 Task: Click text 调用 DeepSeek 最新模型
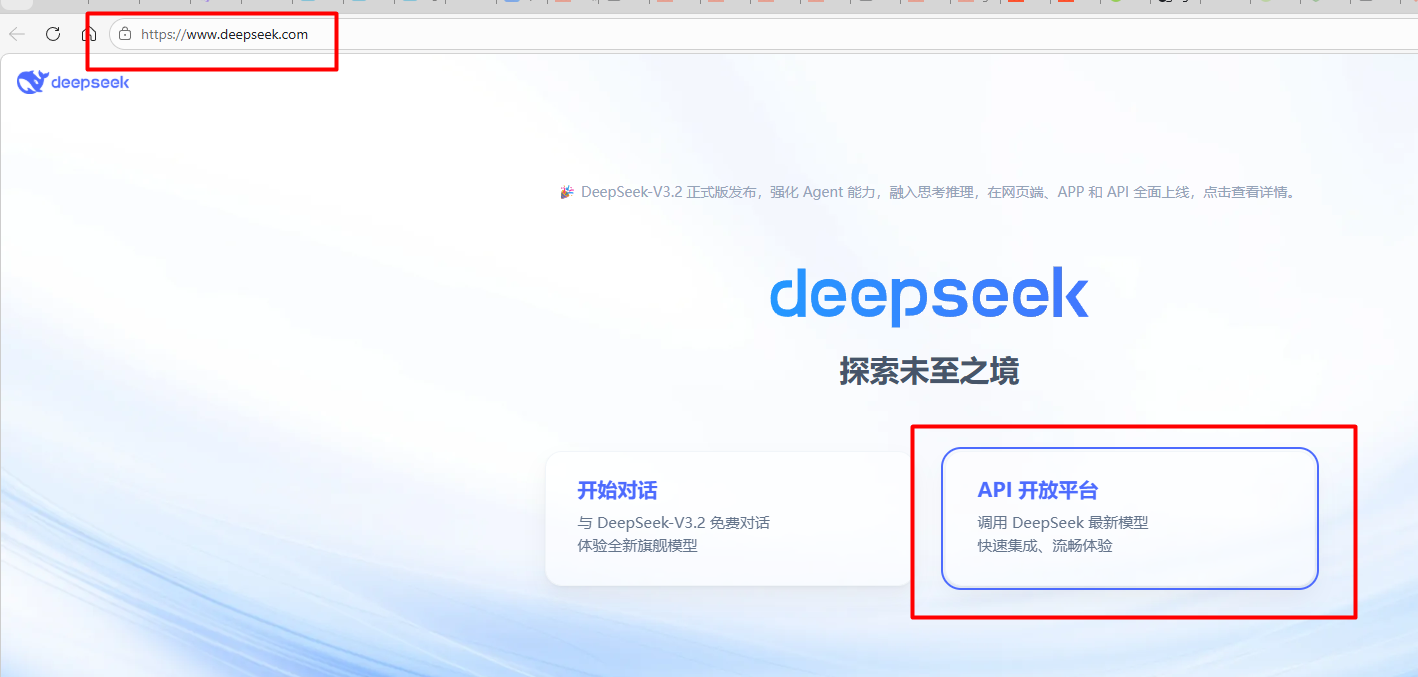coord(1062,523)
